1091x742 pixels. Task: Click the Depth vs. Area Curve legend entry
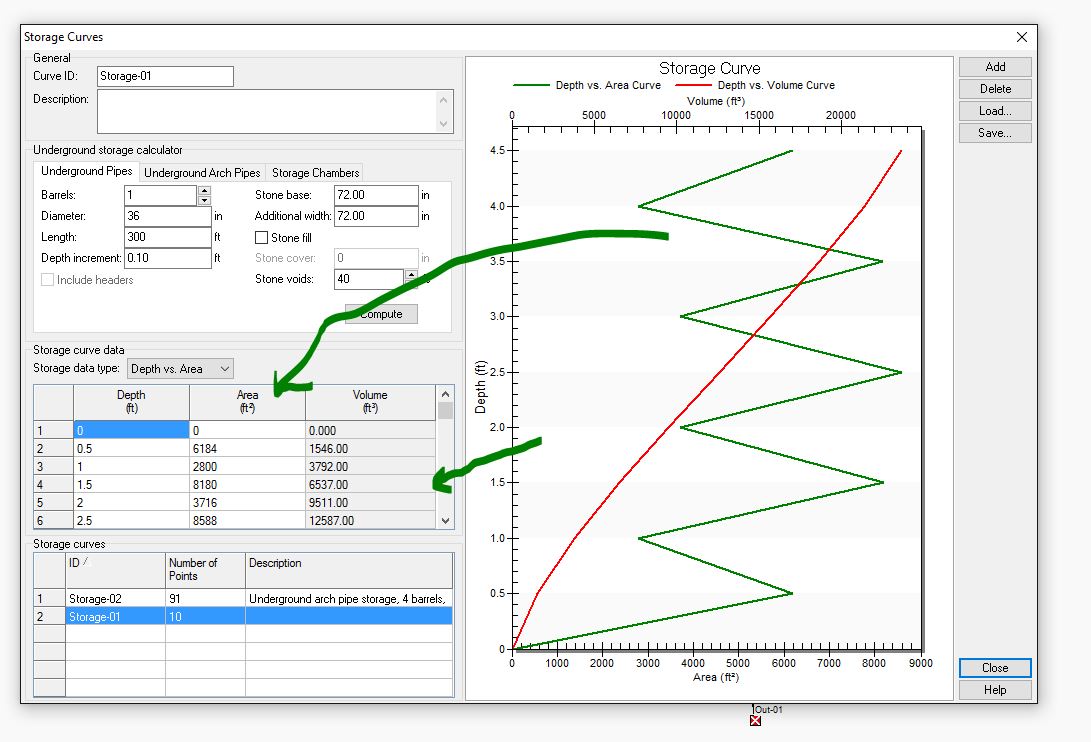tap(587, 85)
